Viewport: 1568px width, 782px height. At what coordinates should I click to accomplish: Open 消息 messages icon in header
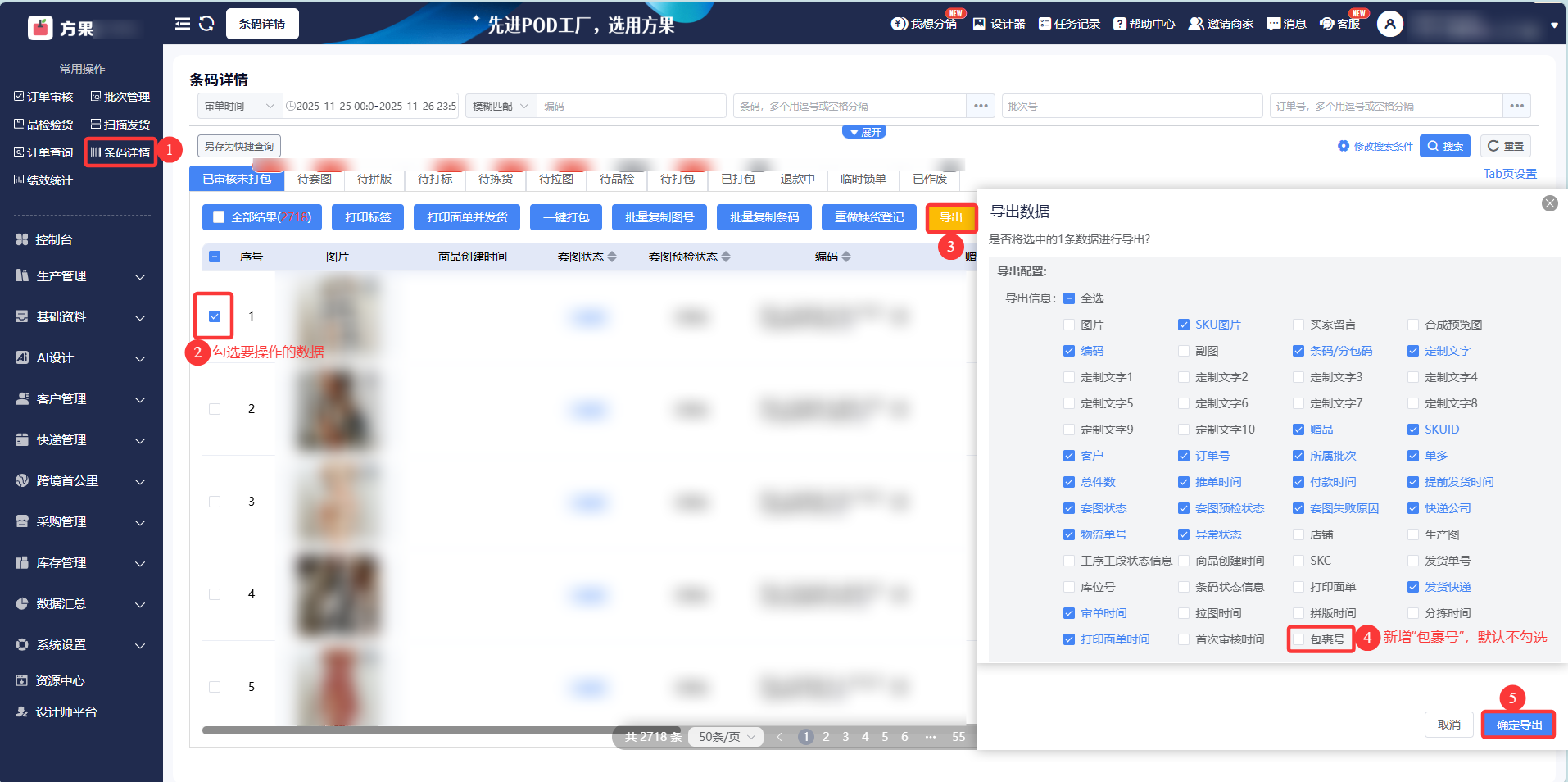coord(1286,24)
